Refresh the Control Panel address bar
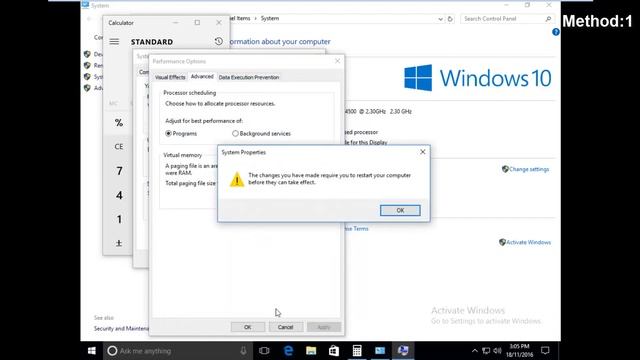Image resolution: width=640 pixels, height=360 pixels. [x=450, y=19]
